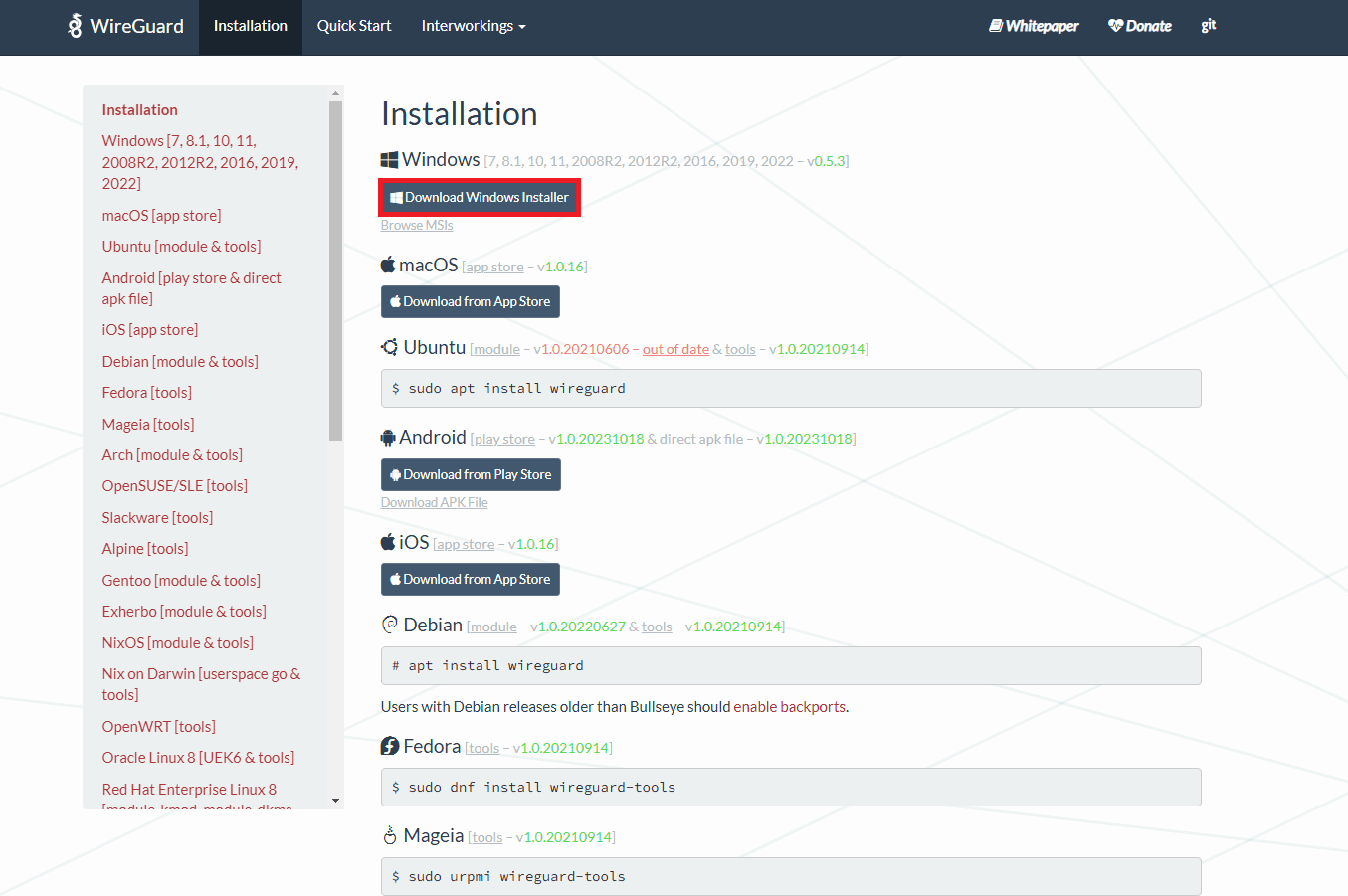Click the Debian swirl icon
This screenshot has width=1348, height=896.
click(388, 626)
